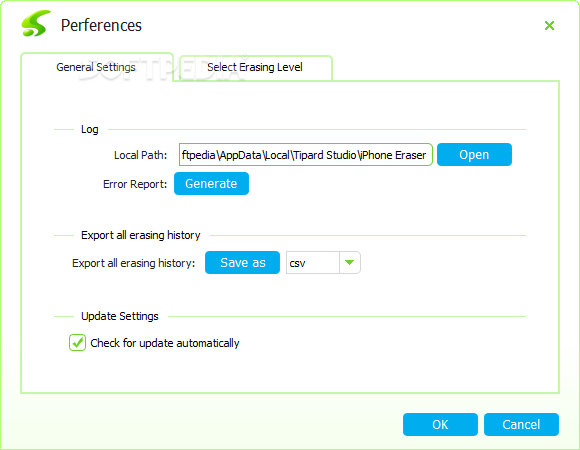Open the Select Erasing Level tab
Image resolution: width=580 pixels, height=450 pixels.
point(255,68)
